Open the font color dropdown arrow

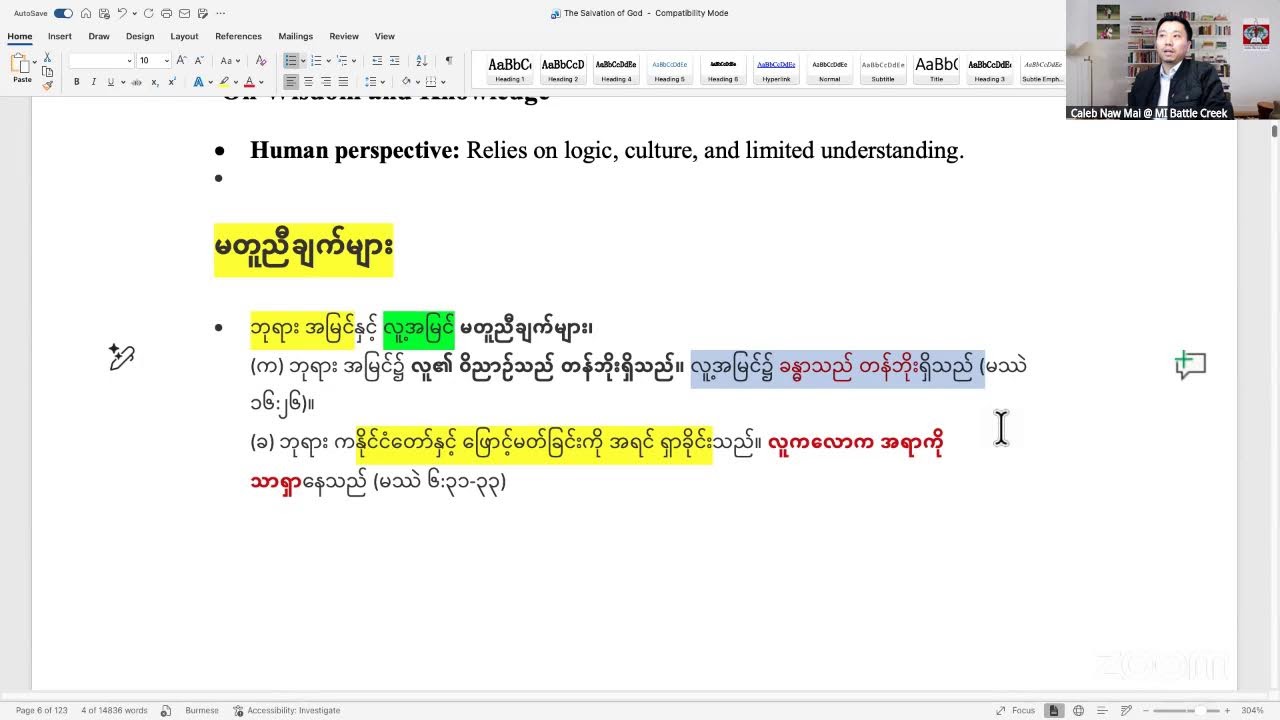coord(261,82)
